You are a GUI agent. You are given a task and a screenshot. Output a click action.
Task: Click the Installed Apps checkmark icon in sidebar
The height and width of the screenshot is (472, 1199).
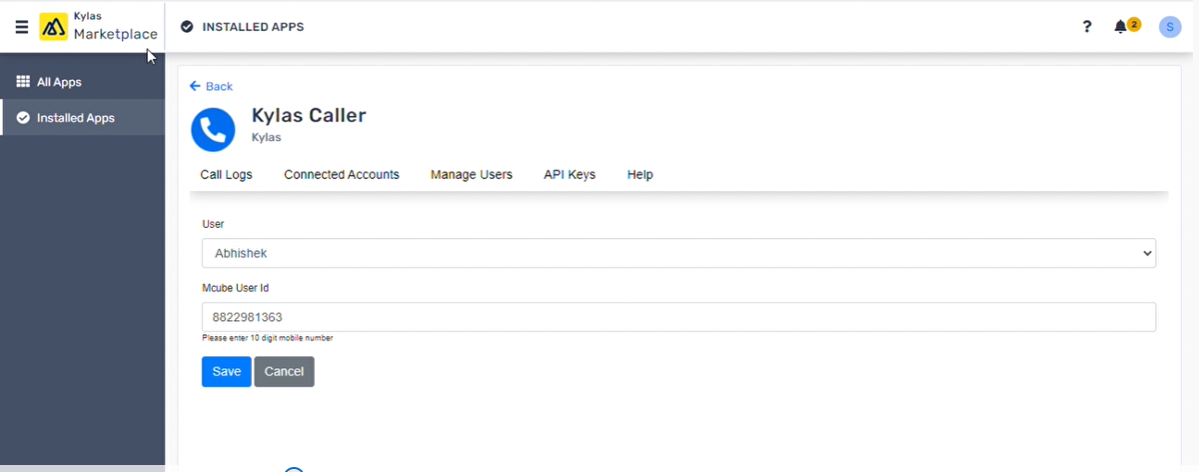click(23, 118)
